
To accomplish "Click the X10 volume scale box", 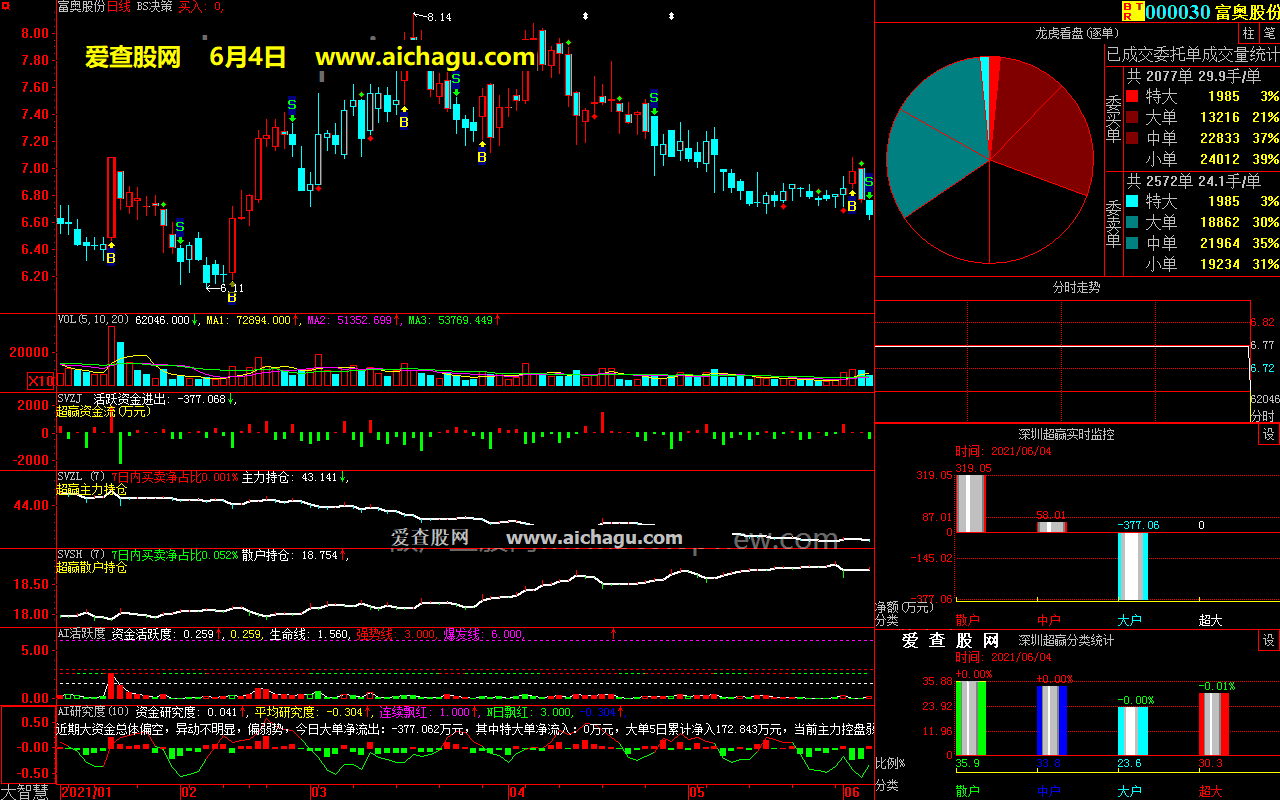I will coord(41,381).
